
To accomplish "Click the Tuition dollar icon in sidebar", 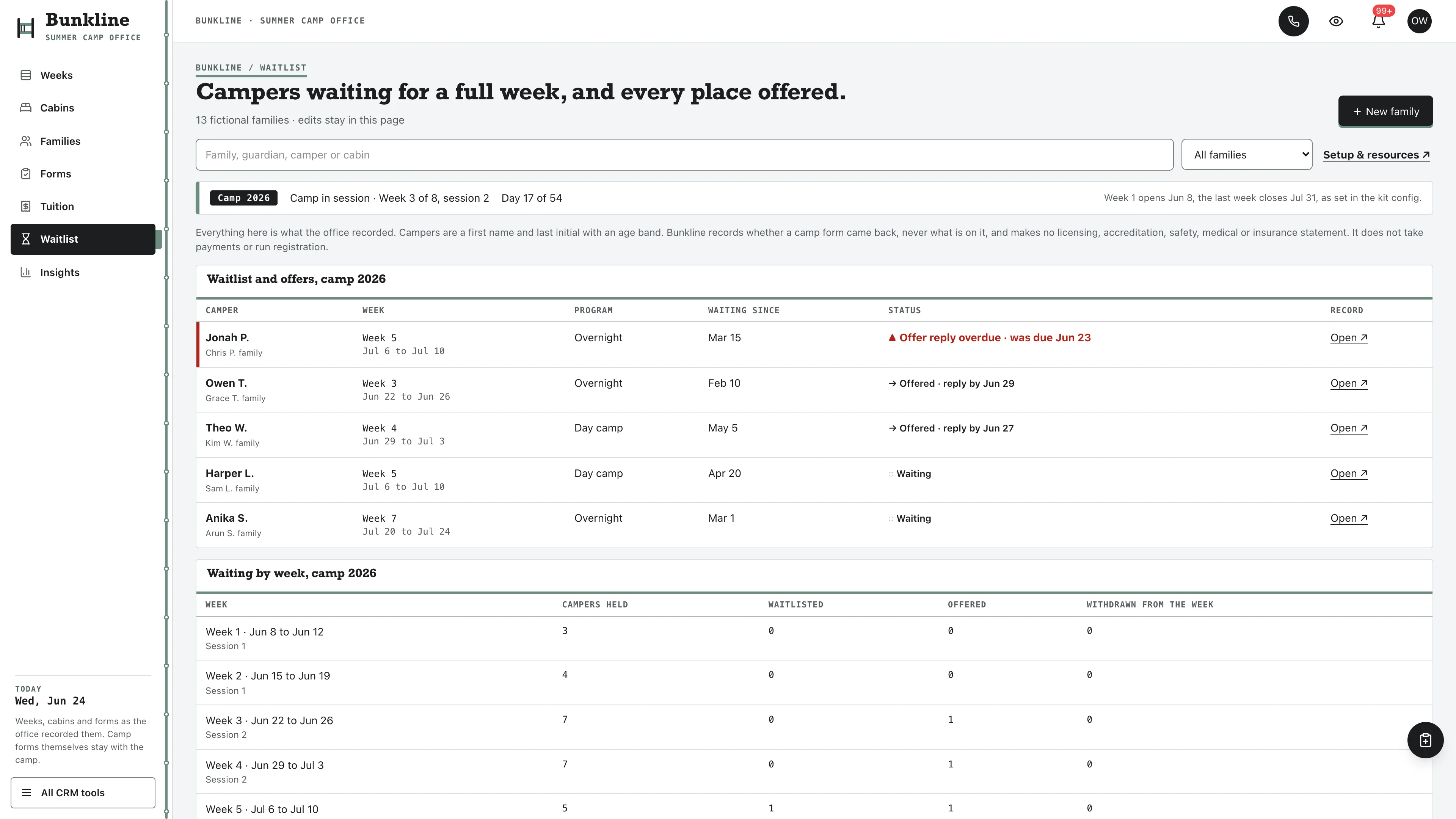I will click(25, 206).
